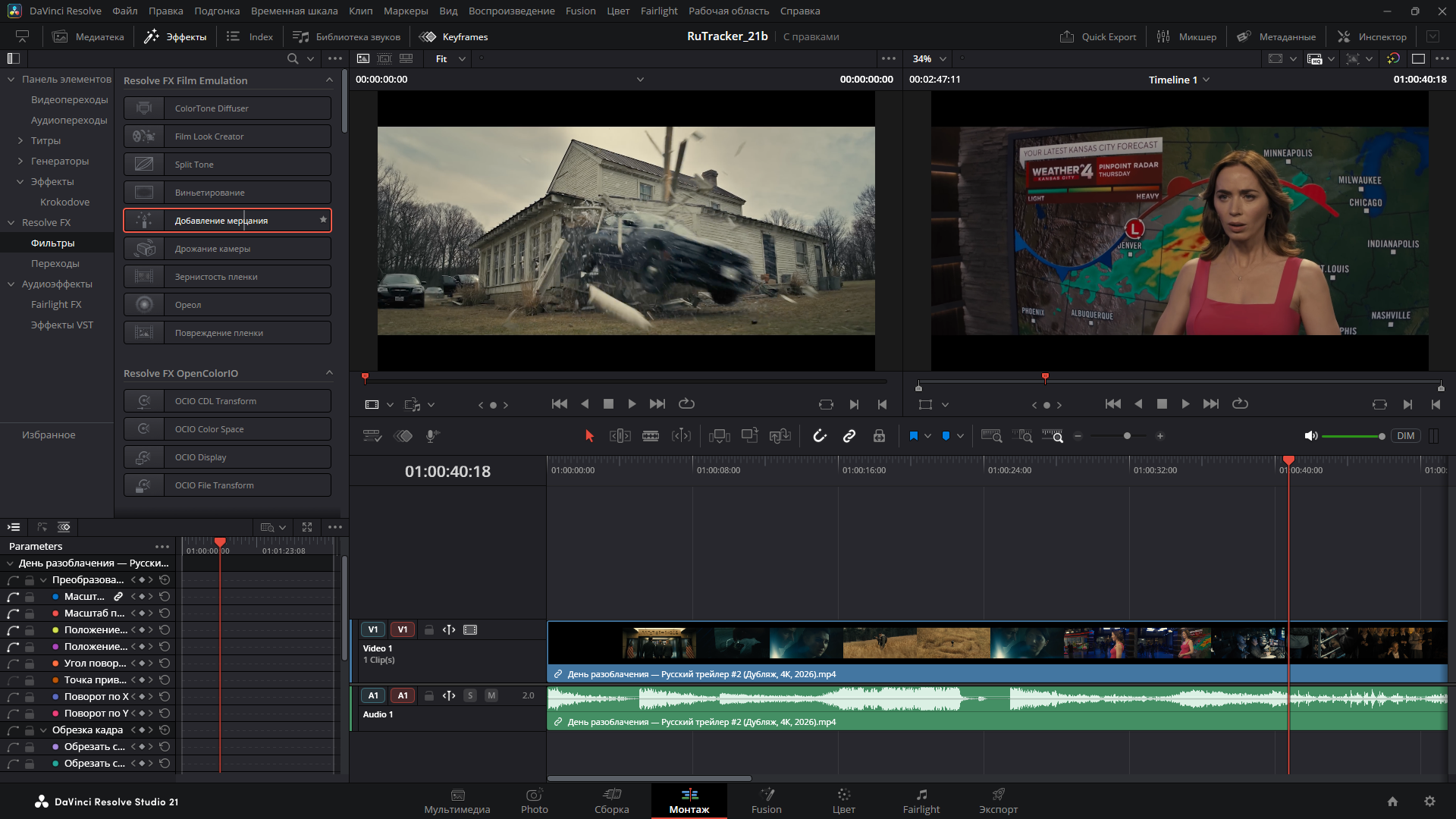Viewport: 1456px width, 819px height.
Task: Lock the Audio 1 track
Action: (x=428, y=695)
